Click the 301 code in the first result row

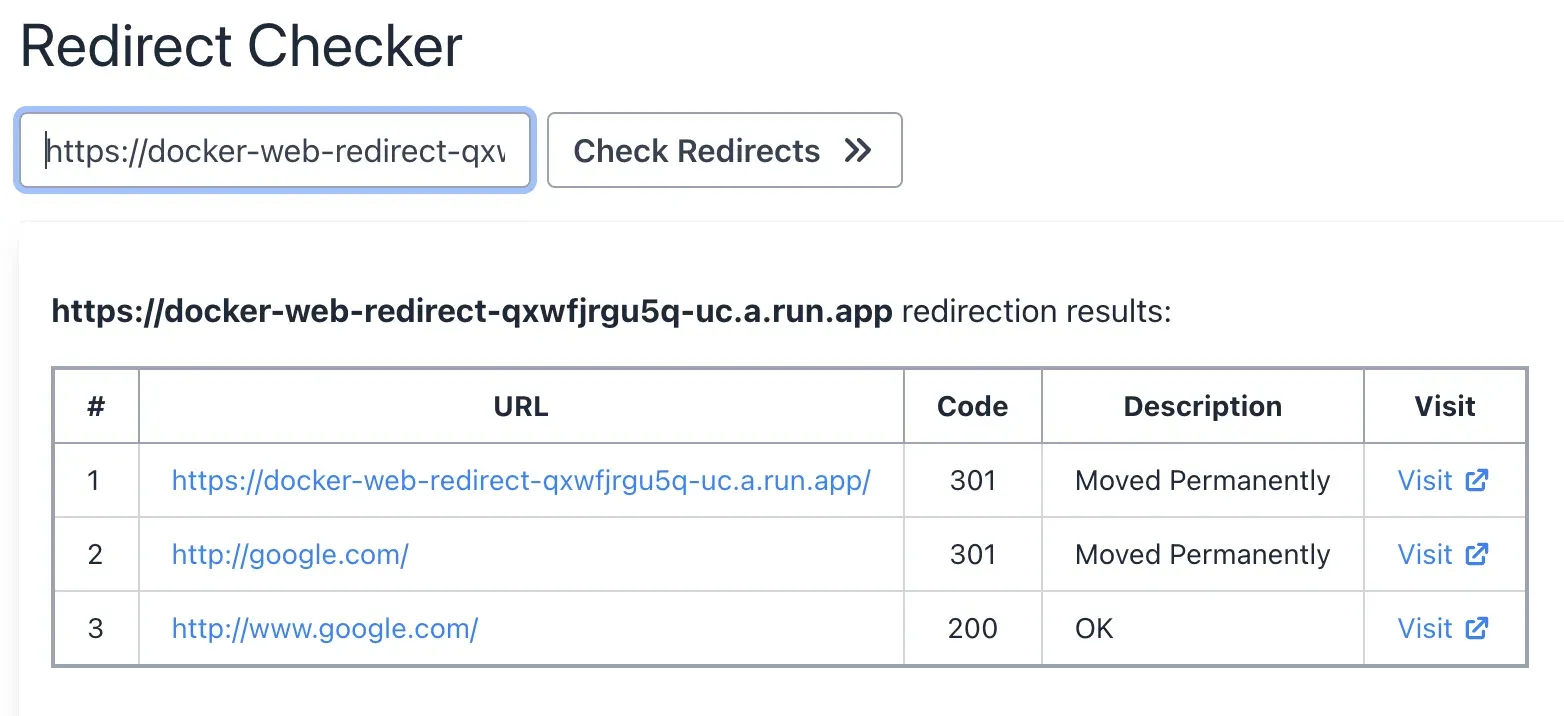click(971, 480)
